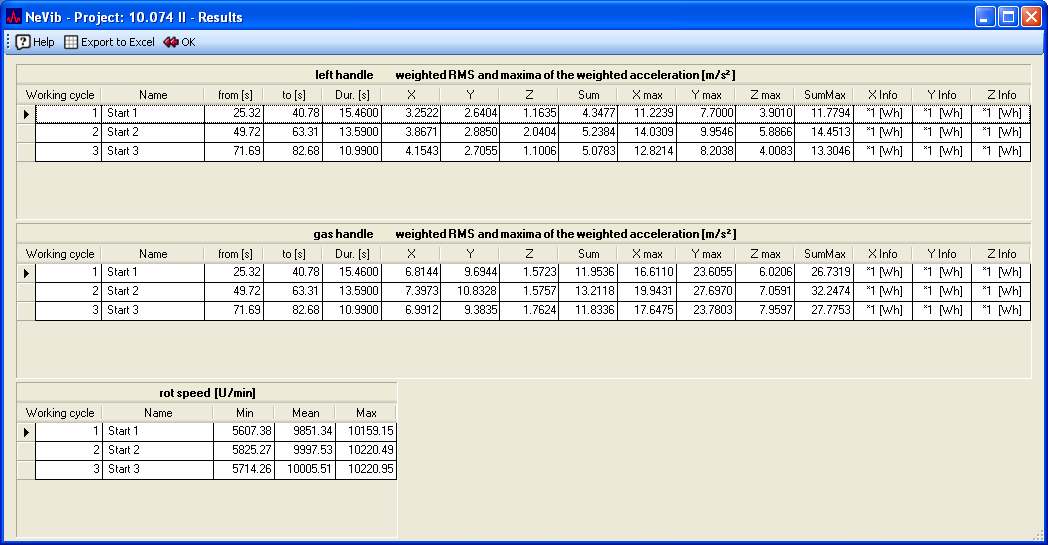The image size is (1048, 545).
Task: Close the NeVib Results window
Action: (1031, 16)
